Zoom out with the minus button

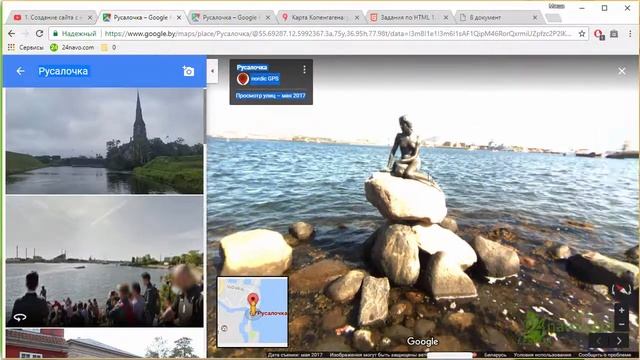(x=621, y=324)
